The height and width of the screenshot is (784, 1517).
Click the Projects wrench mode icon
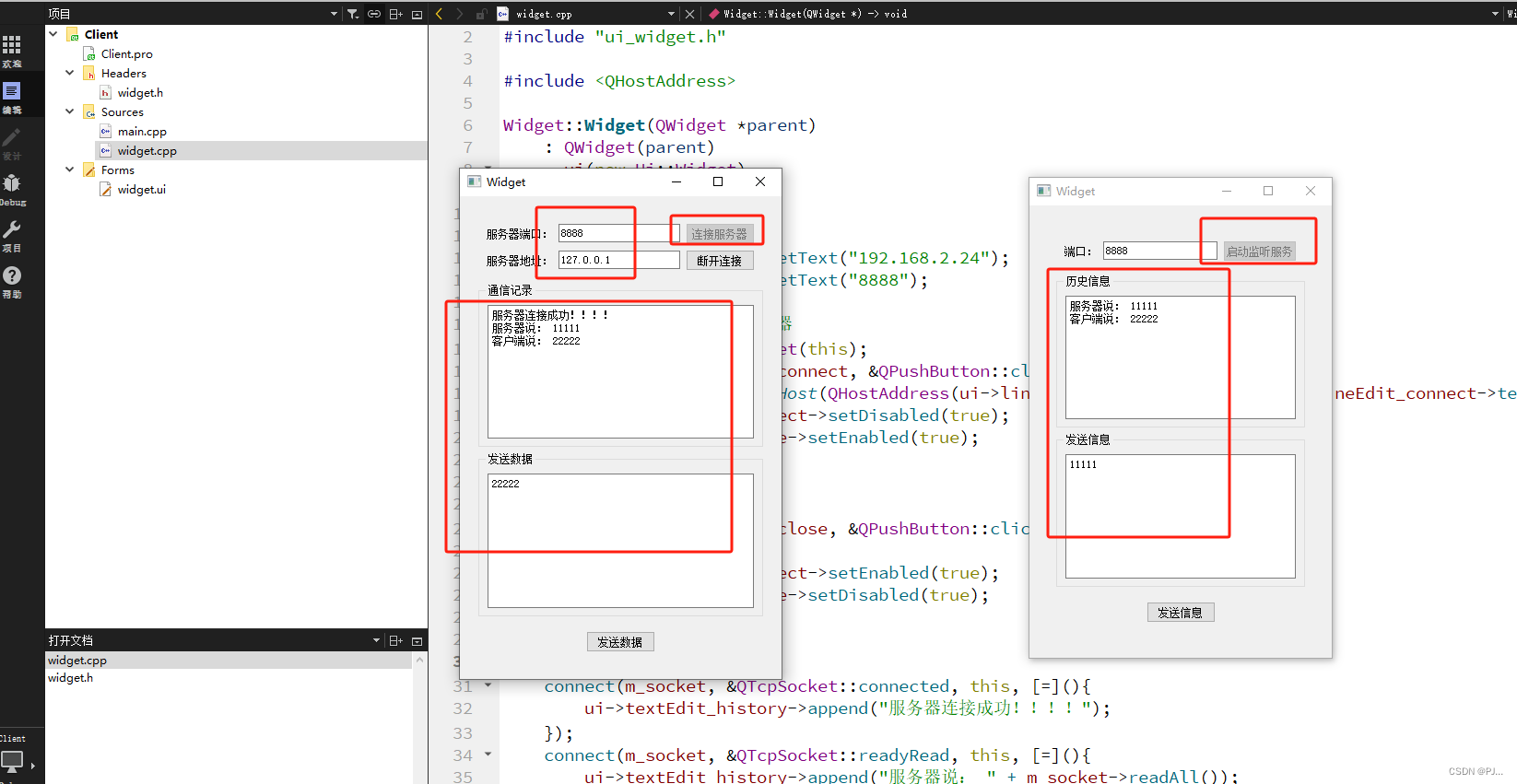pyautogui.click(x=12, y=234)
